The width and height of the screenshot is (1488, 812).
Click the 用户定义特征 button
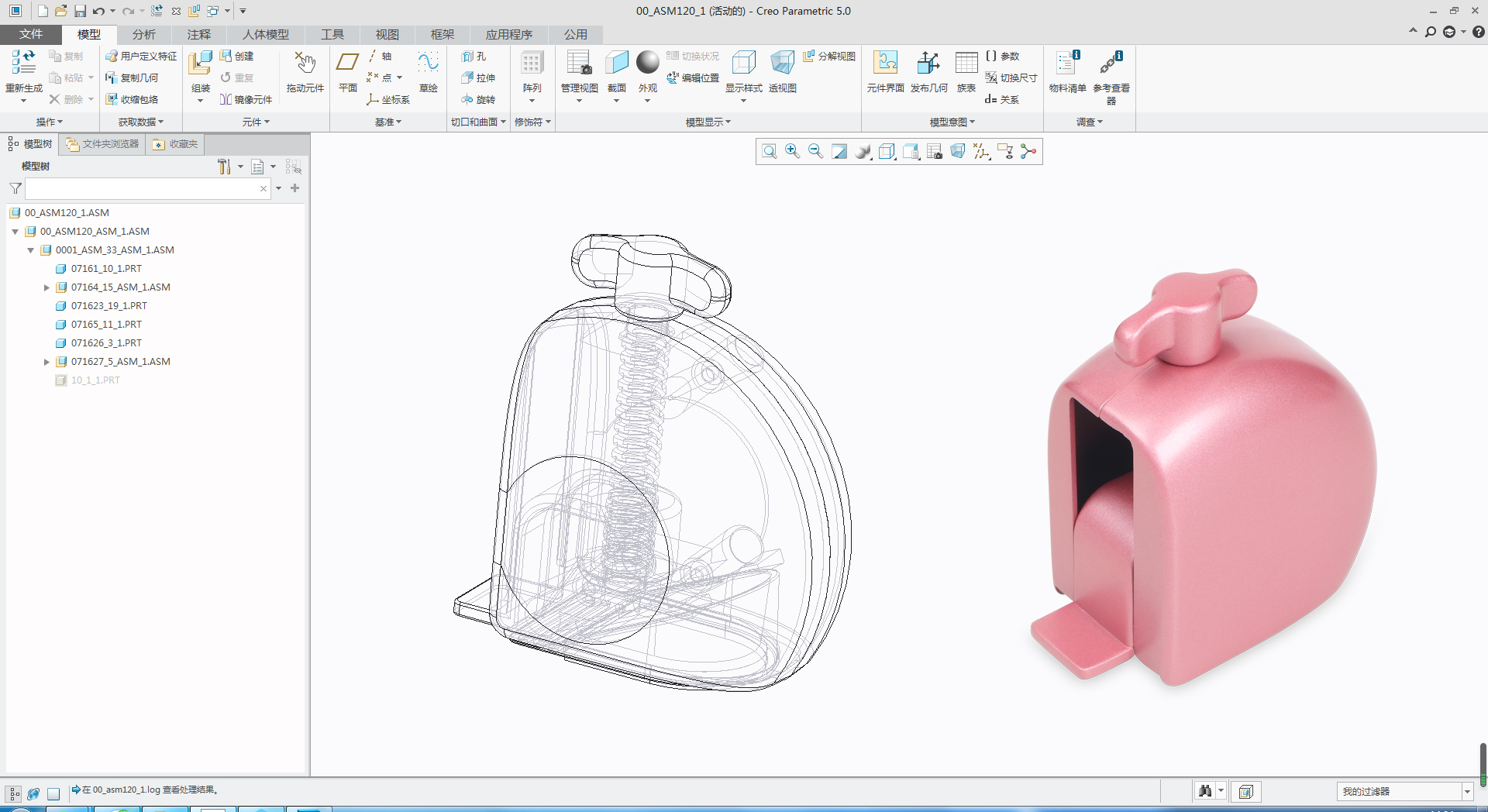[141, 57]
